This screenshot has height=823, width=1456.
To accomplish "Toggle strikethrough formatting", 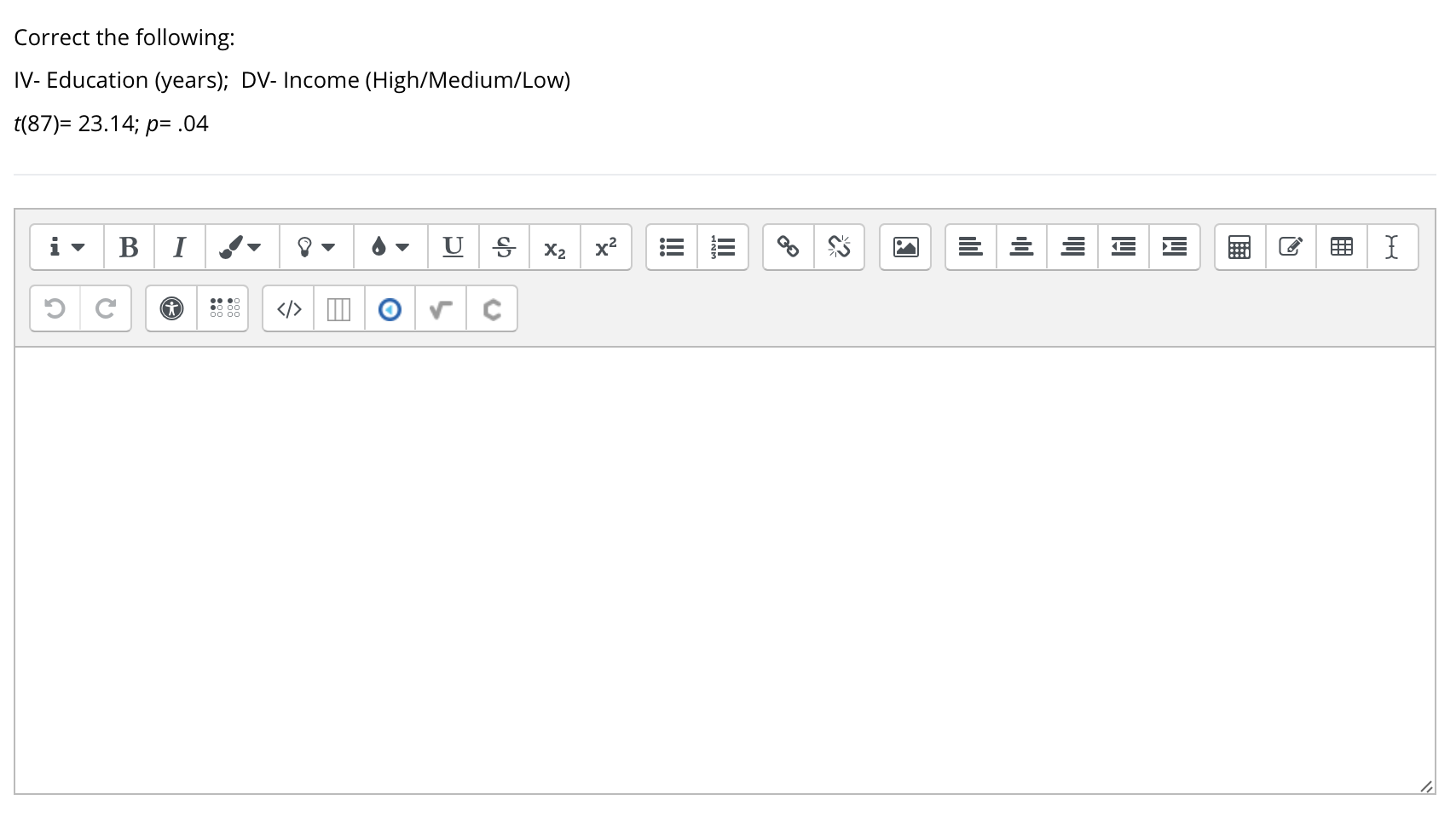I will (x=504, y=247).
